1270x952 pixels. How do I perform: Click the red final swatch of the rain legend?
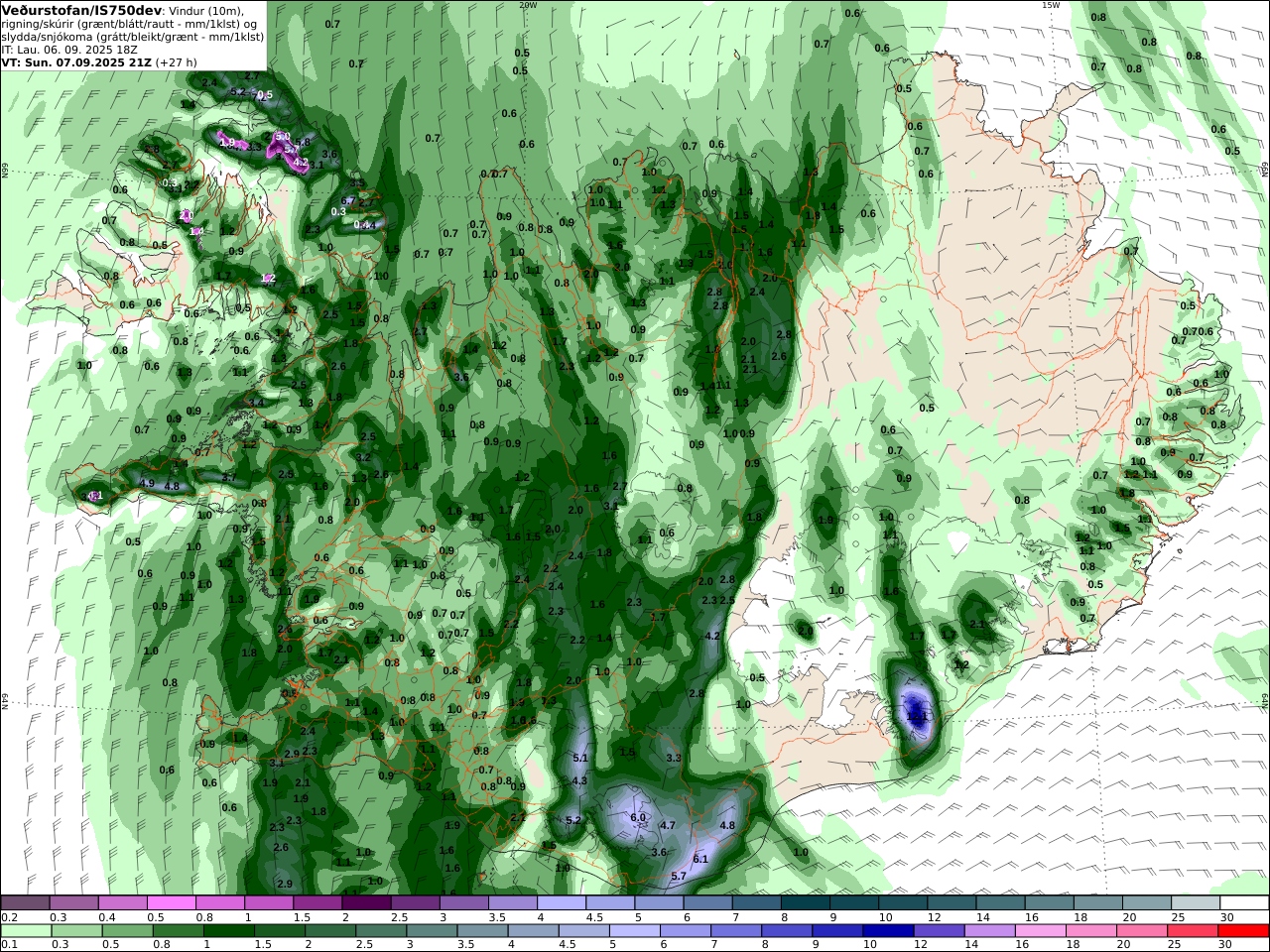tap(1244, 931)
